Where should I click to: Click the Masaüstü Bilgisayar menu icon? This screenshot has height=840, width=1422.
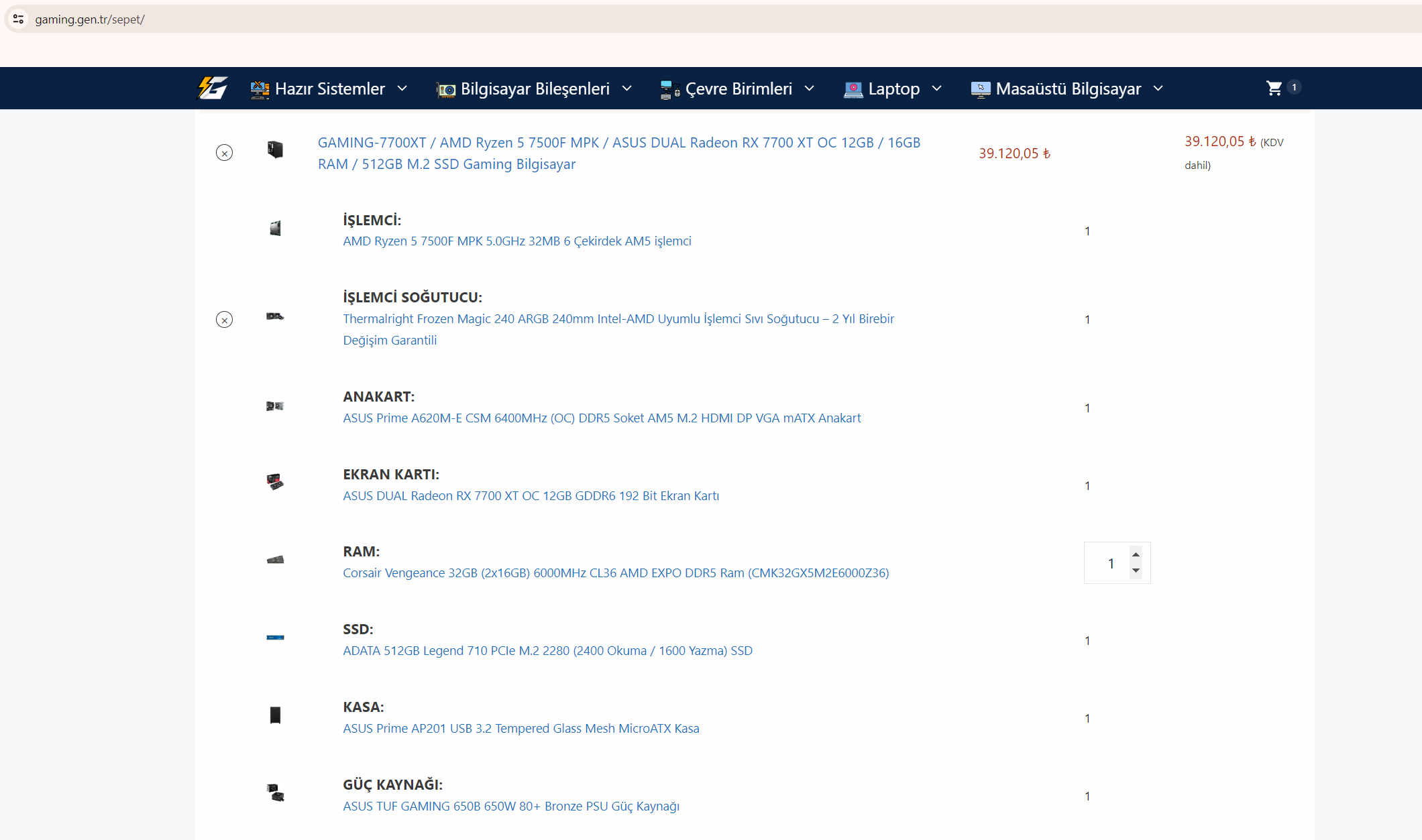(x=981, y=89)
